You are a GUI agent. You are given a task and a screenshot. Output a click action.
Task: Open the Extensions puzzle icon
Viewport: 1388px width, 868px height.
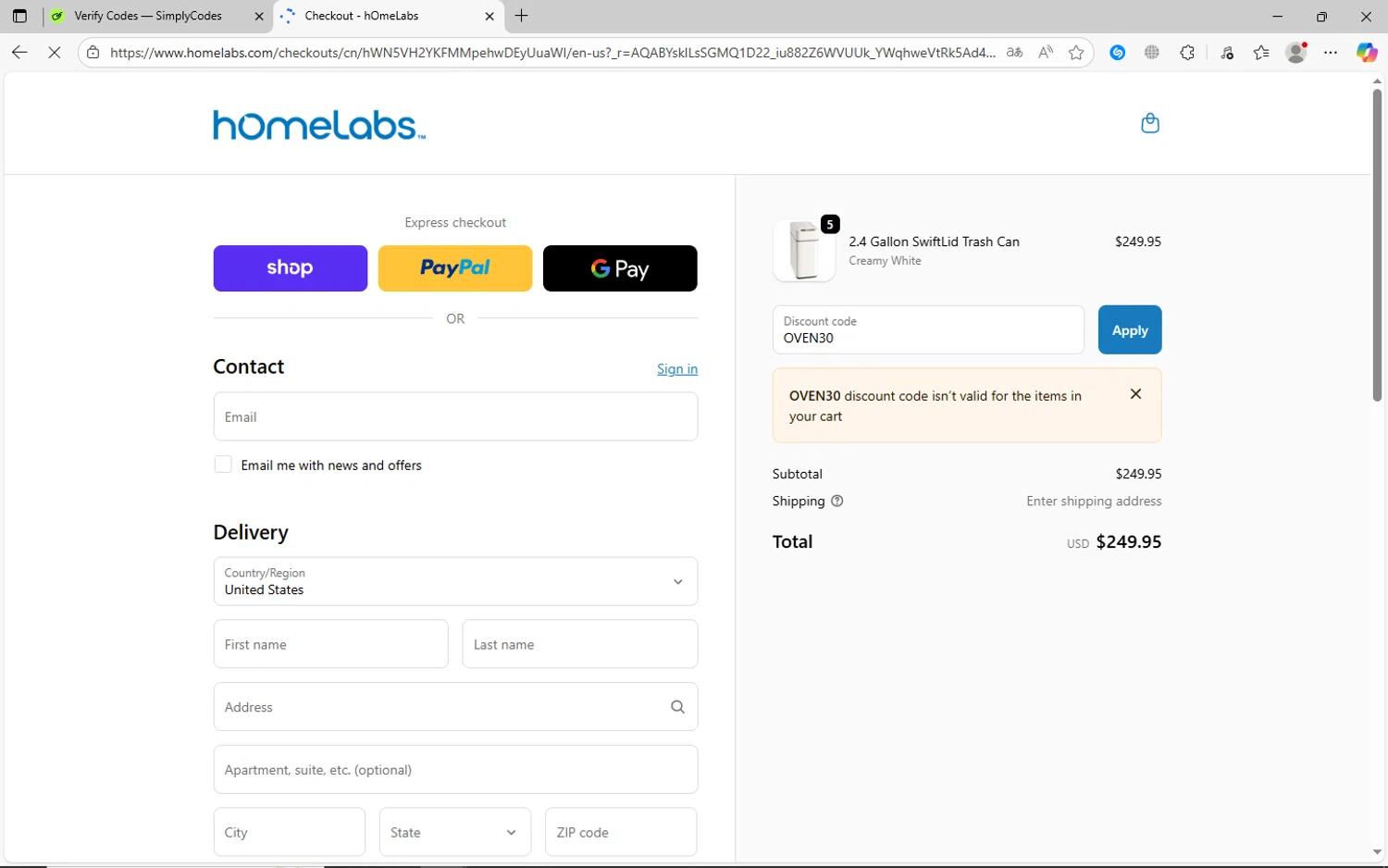pos(1187,53)
